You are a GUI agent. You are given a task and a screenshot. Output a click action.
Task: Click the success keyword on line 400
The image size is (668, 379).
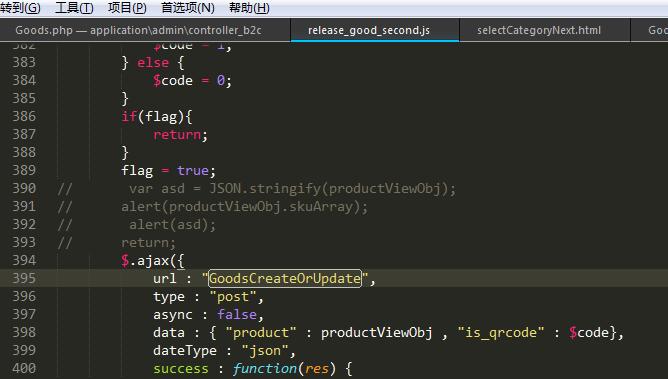click(181, 368)
